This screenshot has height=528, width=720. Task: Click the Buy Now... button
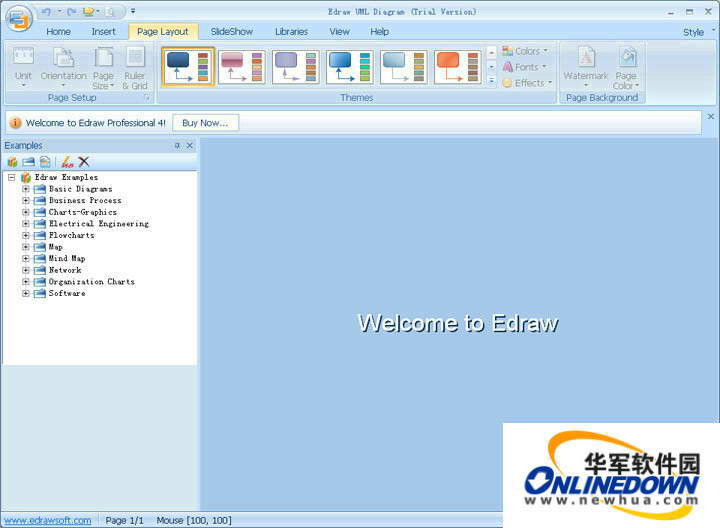[205, 123]
